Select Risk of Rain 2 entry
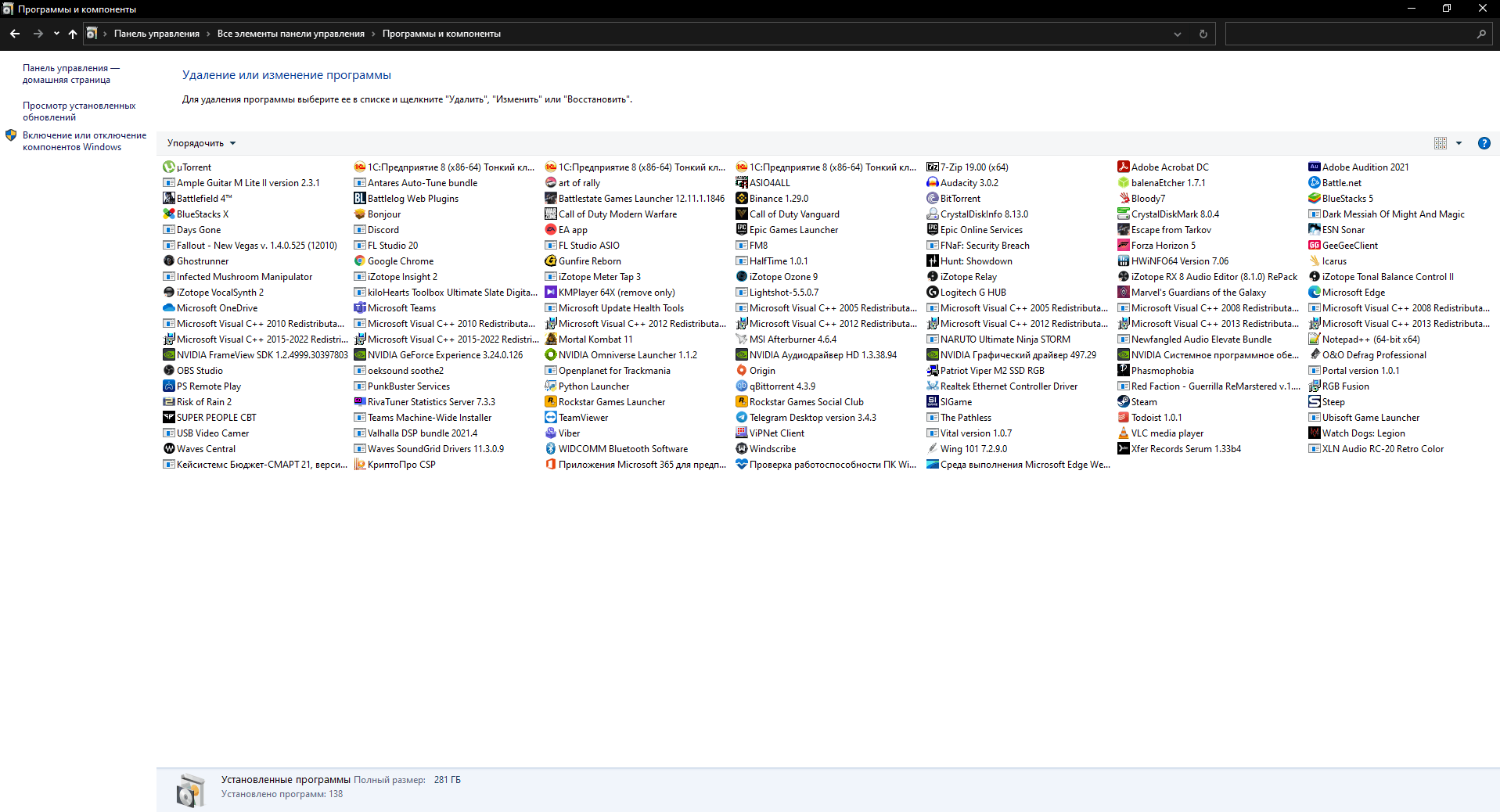 tap(197, 401)
